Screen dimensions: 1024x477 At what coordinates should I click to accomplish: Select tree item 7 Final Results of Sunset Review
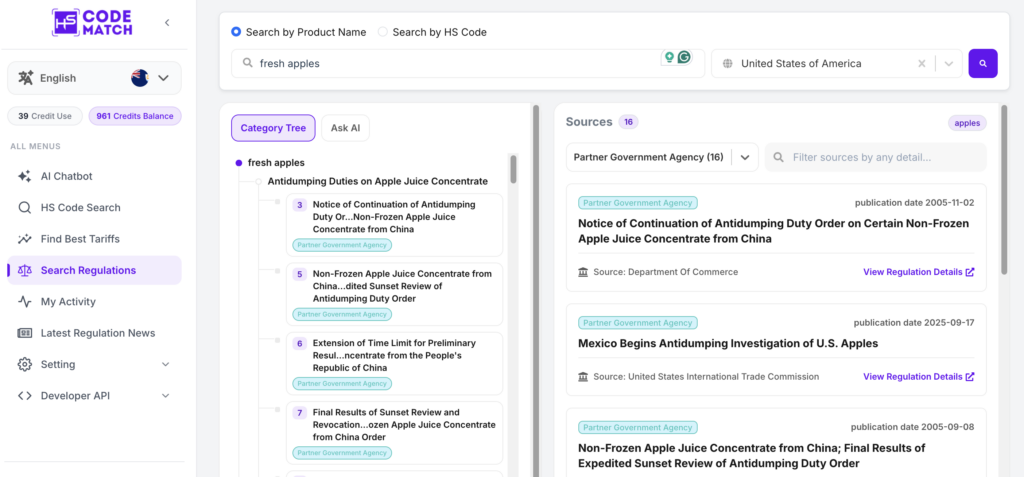click(394, 433)
